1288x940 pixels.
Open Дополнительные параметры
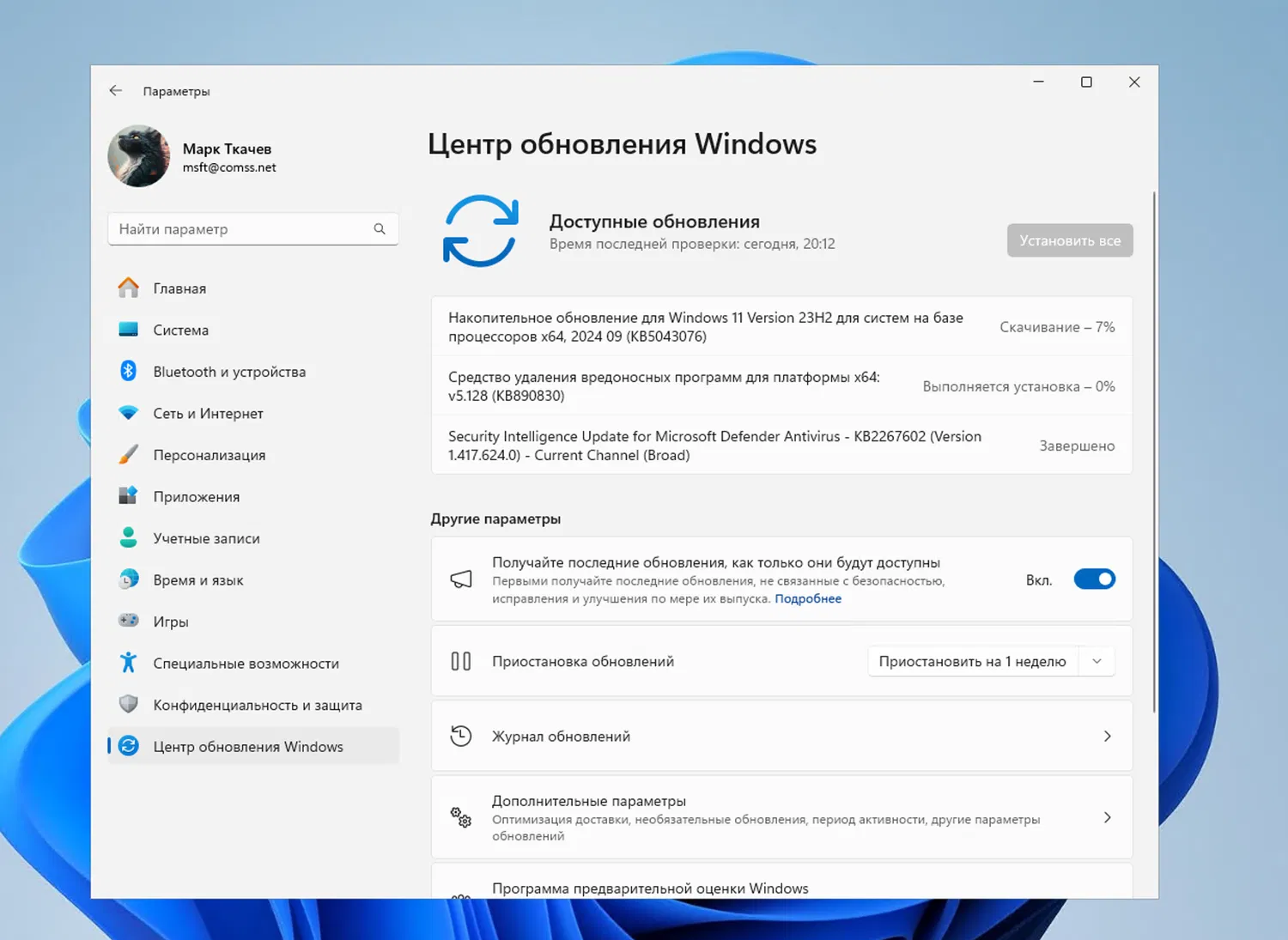point(781,817)
